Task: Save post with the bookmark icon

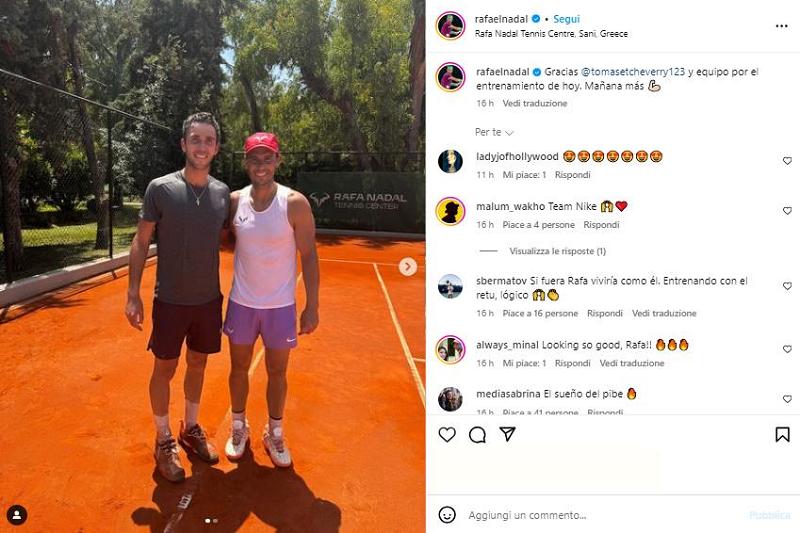Action: pos(782,435)
